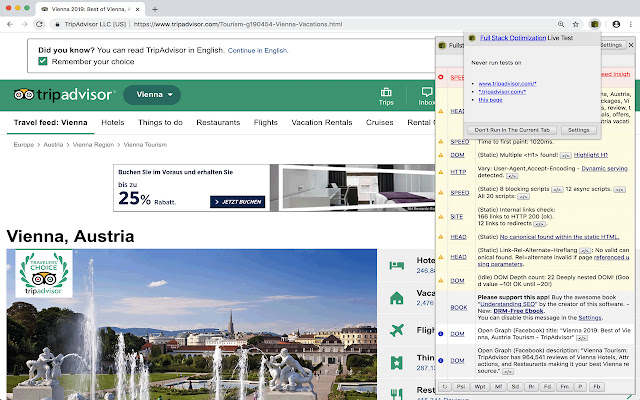640x400 pixels.
Task: Click the code button after links to redirects
Action: point(539,224)
